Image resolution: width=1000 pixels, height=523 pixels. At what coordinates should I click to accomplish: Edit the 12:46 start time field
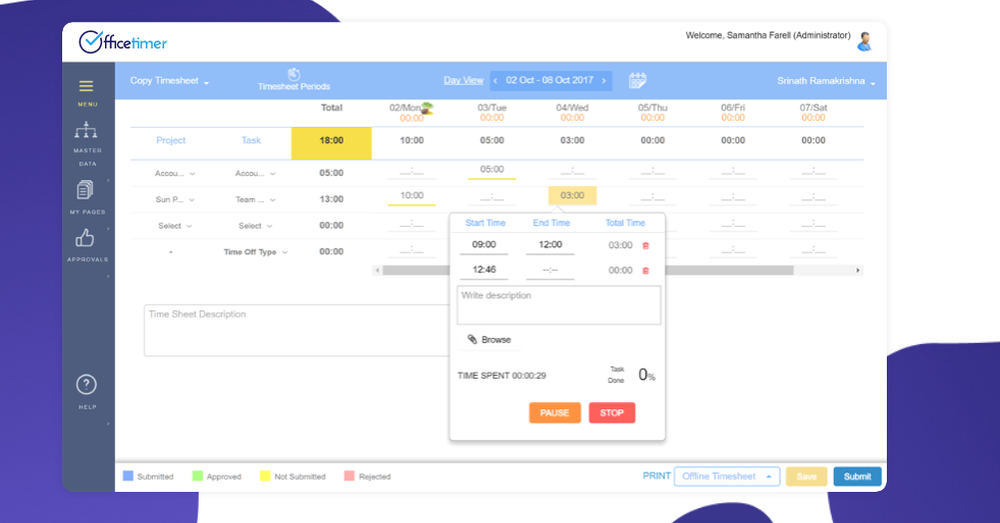(484, 270)
